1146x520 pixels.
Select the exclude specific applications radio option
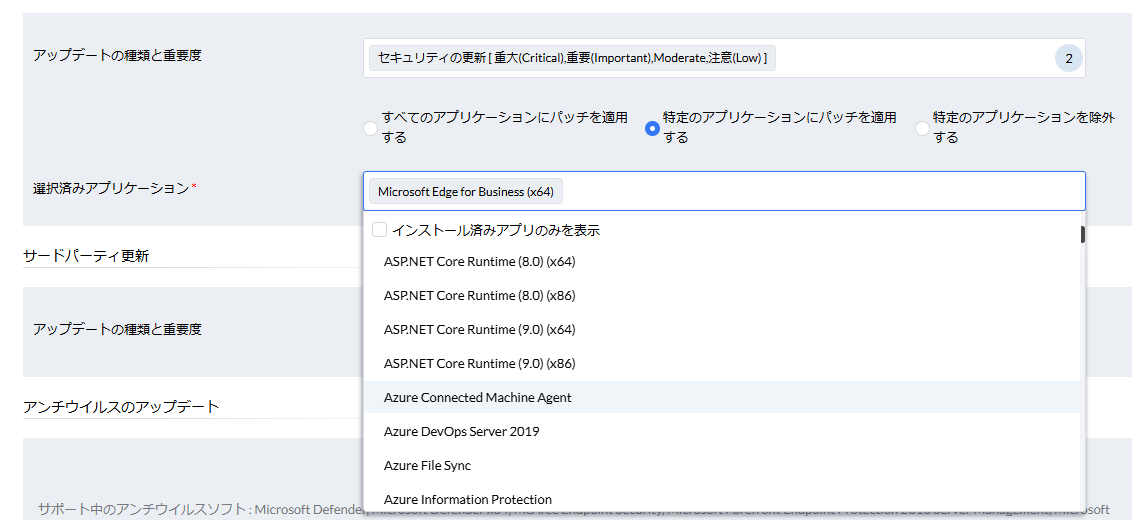pyautogui.click(x=922, y=128)
